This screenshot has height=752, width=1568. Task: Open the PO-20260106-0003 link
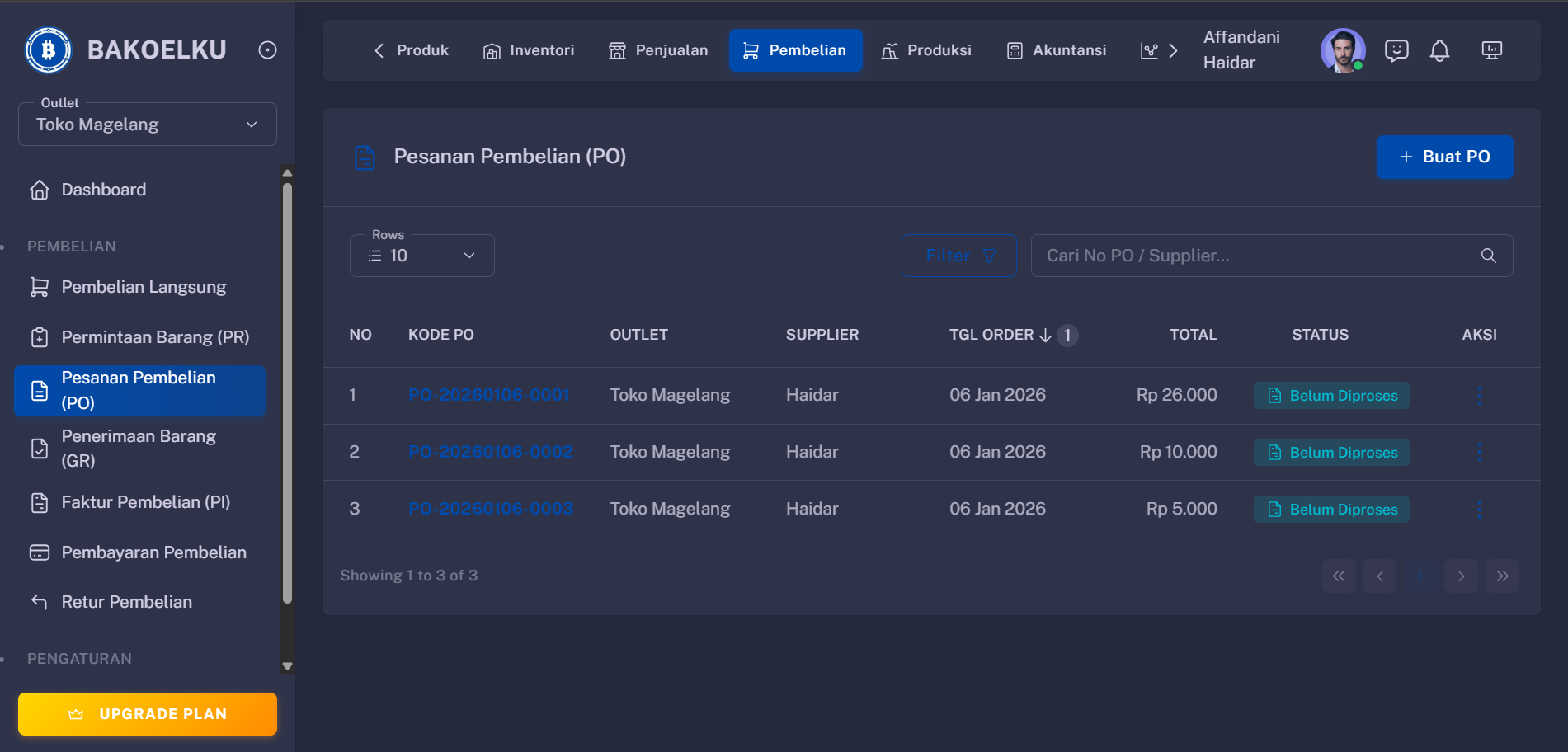coord(491,508)
